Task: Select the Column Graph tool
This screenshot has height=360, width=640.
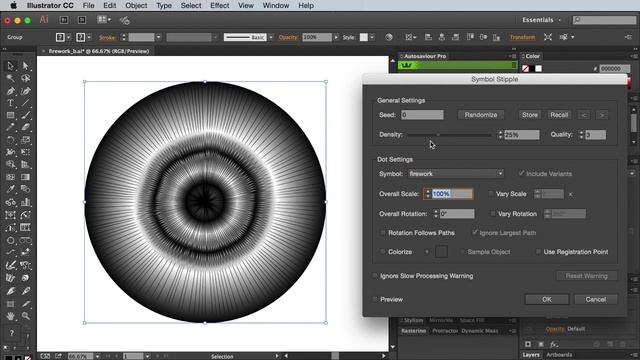Action: [25, 202]
